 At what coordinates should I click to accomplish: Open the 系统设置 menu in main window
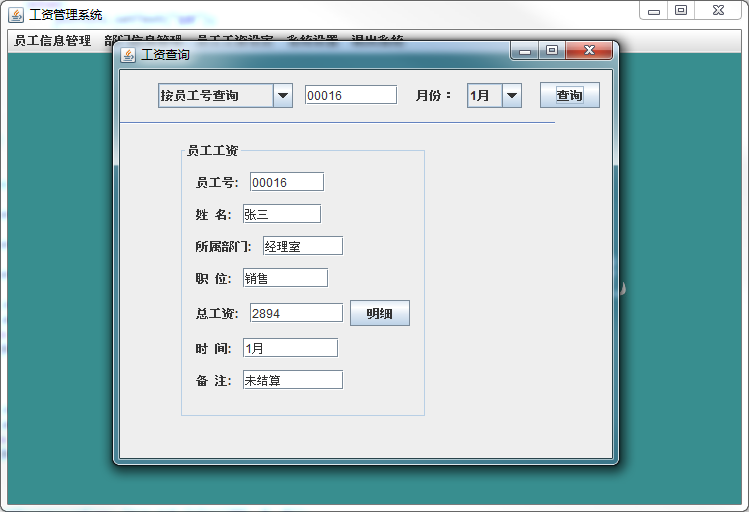(312, 38)
